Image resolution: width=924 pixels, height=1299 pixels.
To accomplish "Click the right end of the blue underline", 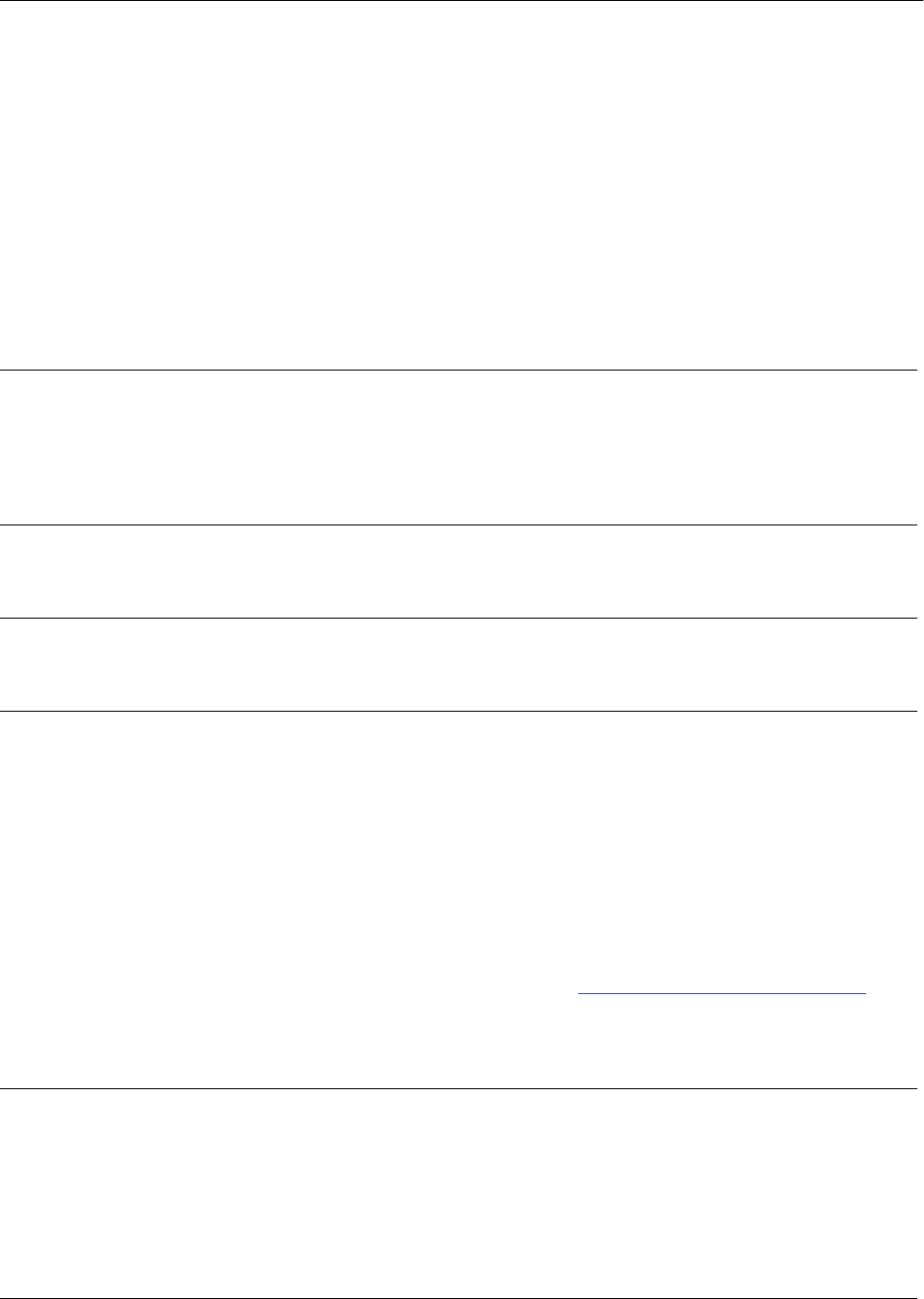I will [x=865, y=994].
